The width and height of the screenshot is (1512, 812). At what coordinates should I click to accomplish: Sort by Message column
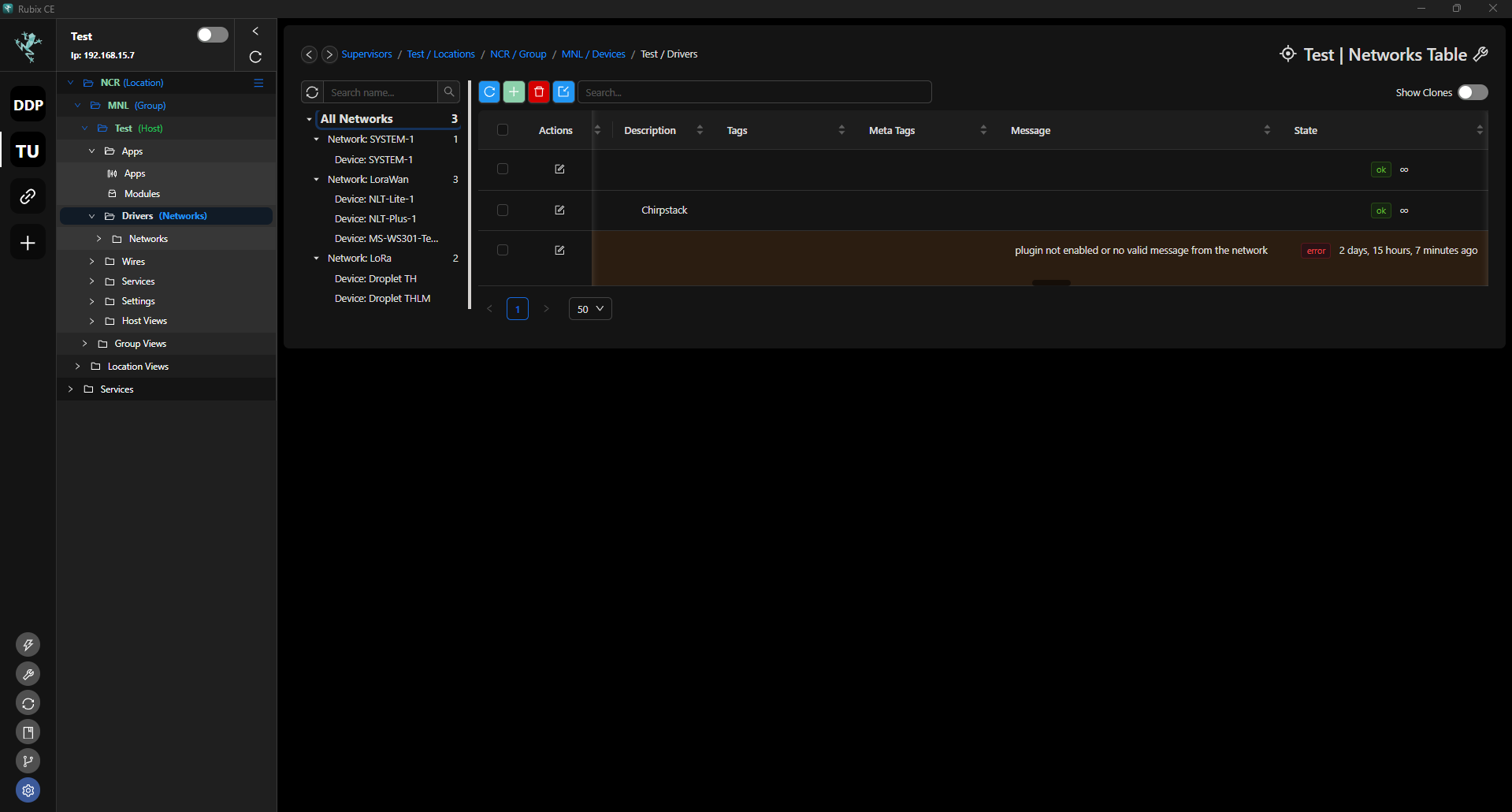click(x=1267, y=130)
